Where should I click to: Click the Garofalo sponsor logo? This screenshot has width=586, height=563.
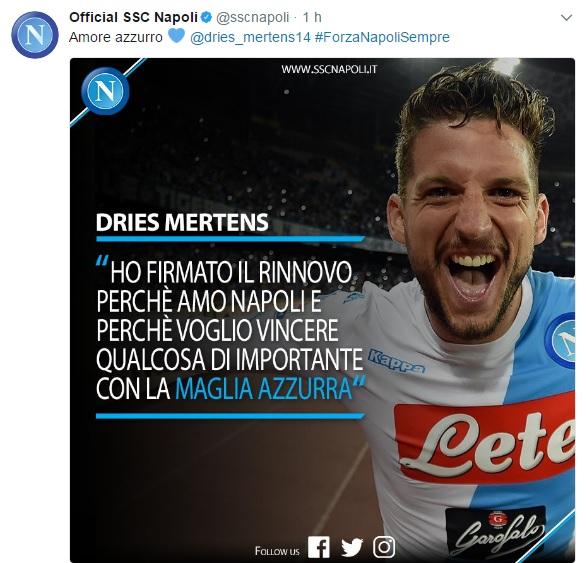(x=496, y=532)
